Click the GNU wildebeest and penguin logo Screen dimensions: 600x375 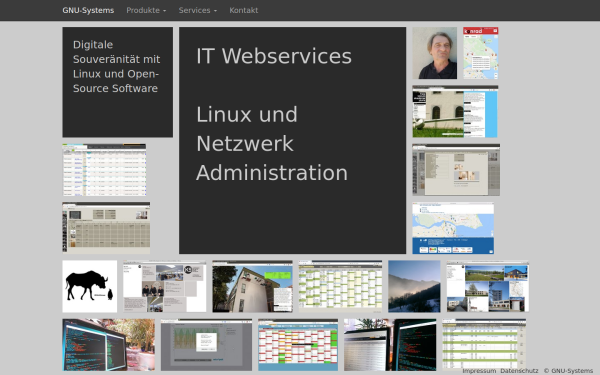[x=90, y=286]
